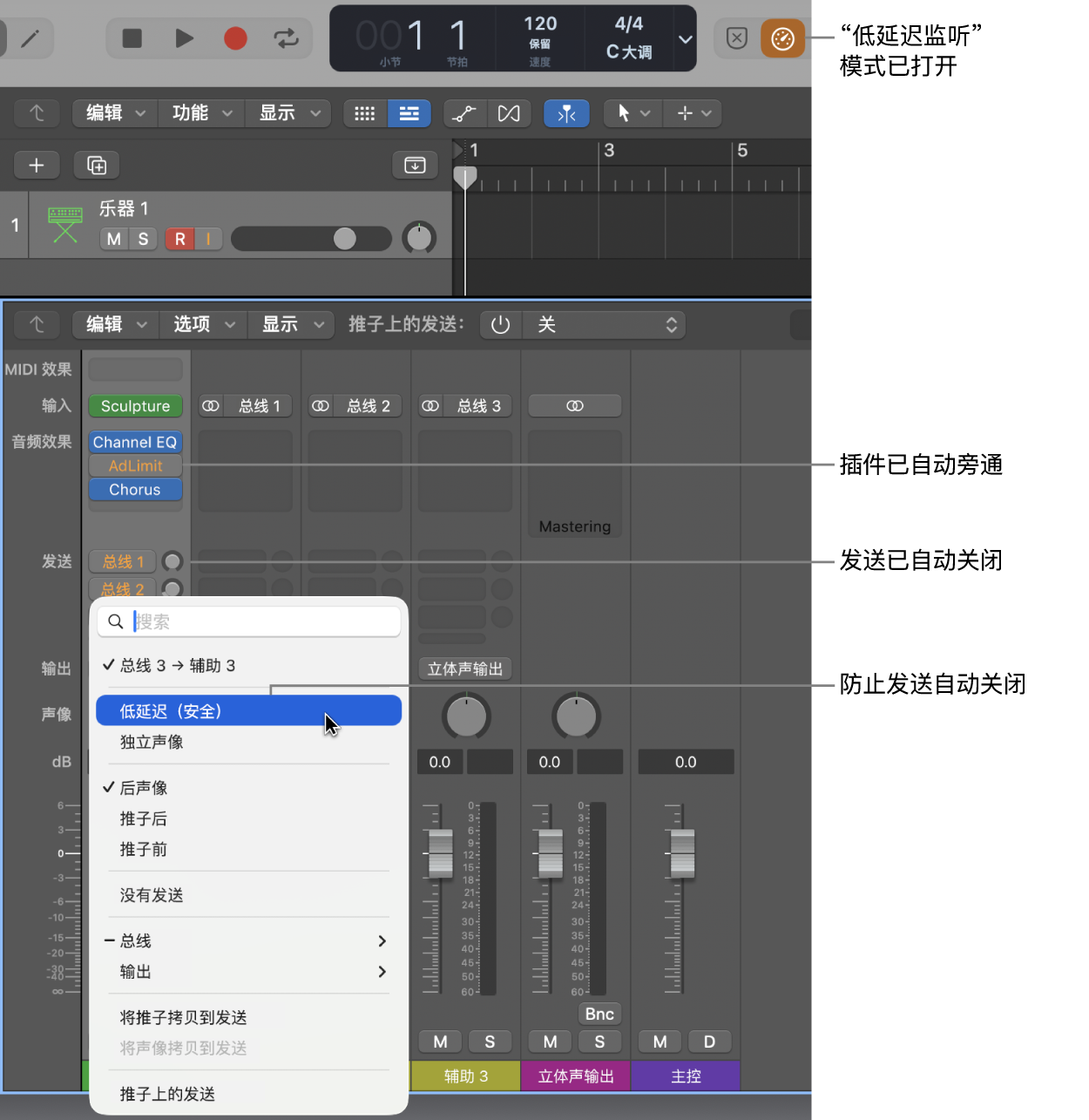Click the add track plus button

[37, 165]
